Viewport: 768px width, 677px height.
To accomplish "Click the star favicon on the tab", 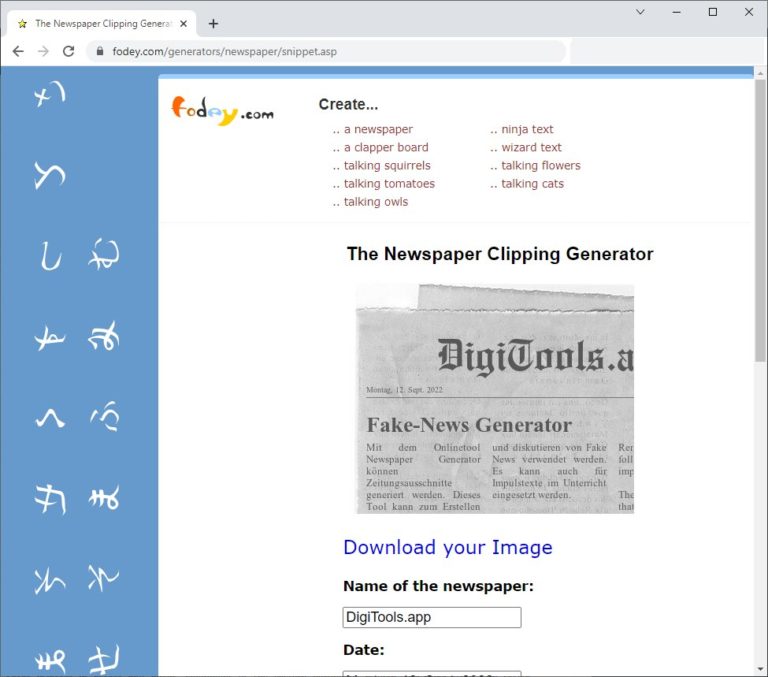I will click(23, 24).
